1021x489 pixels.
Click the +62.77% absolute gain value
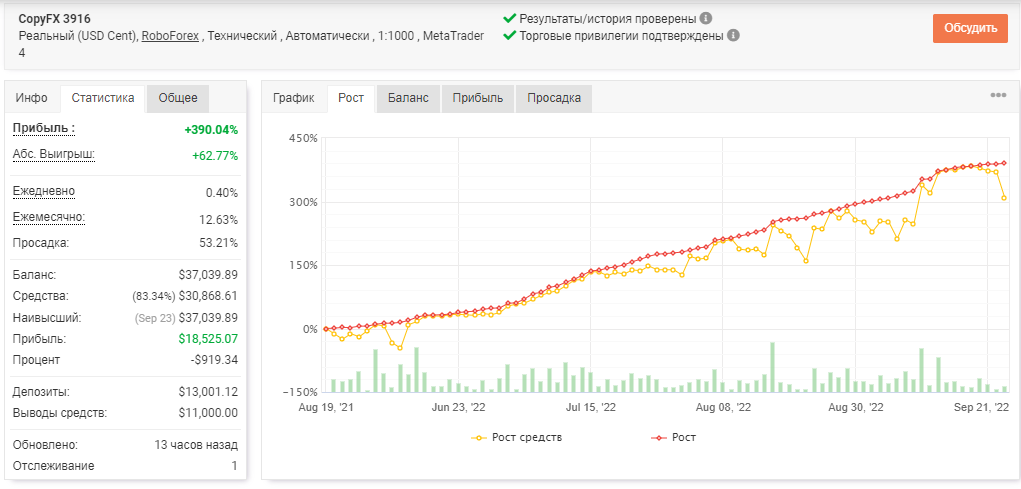pyautogui.click(x=215, y=156)
